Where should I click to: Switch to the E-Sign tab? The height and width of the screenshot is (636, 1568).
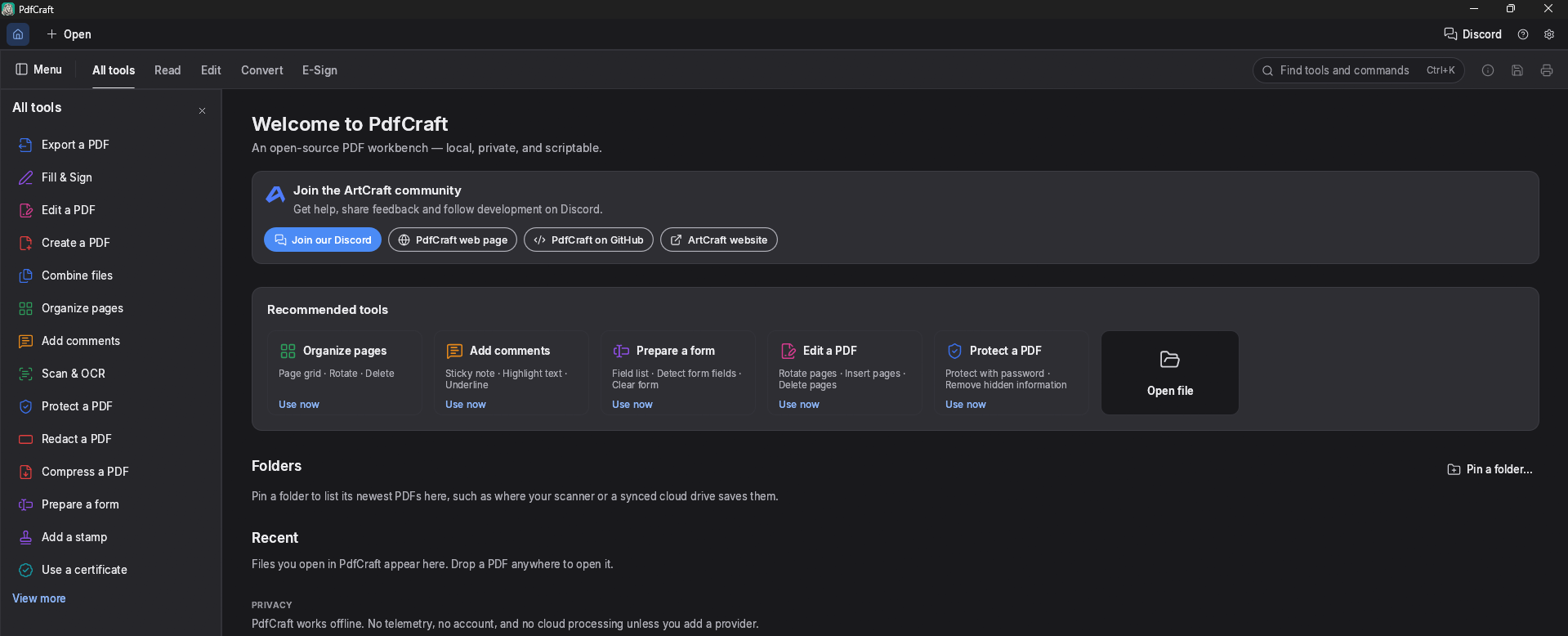[319, 70]
